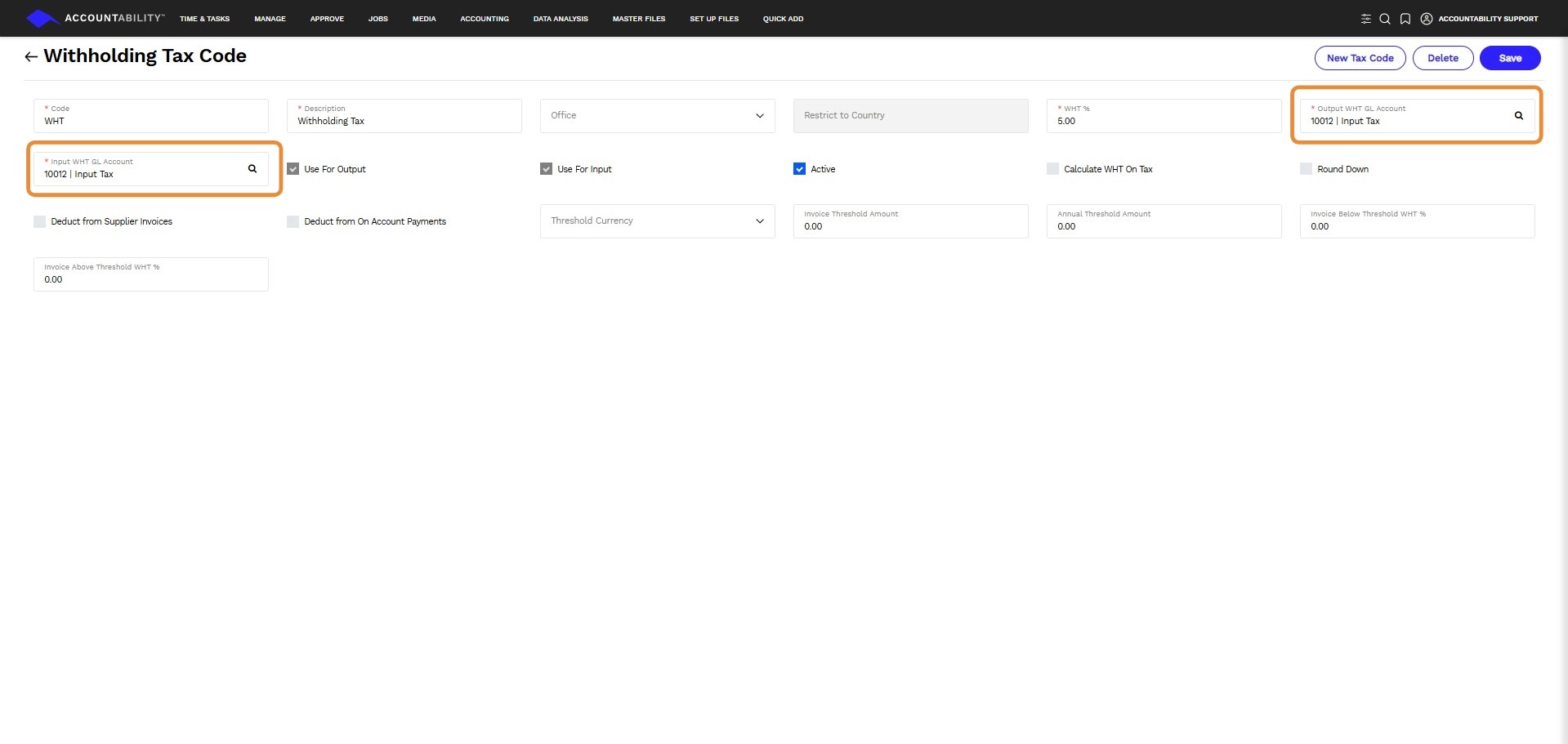The height and width of the screenshot is (744, 1568).
Task: Open the Accounting menu
Action: point(484,19)
